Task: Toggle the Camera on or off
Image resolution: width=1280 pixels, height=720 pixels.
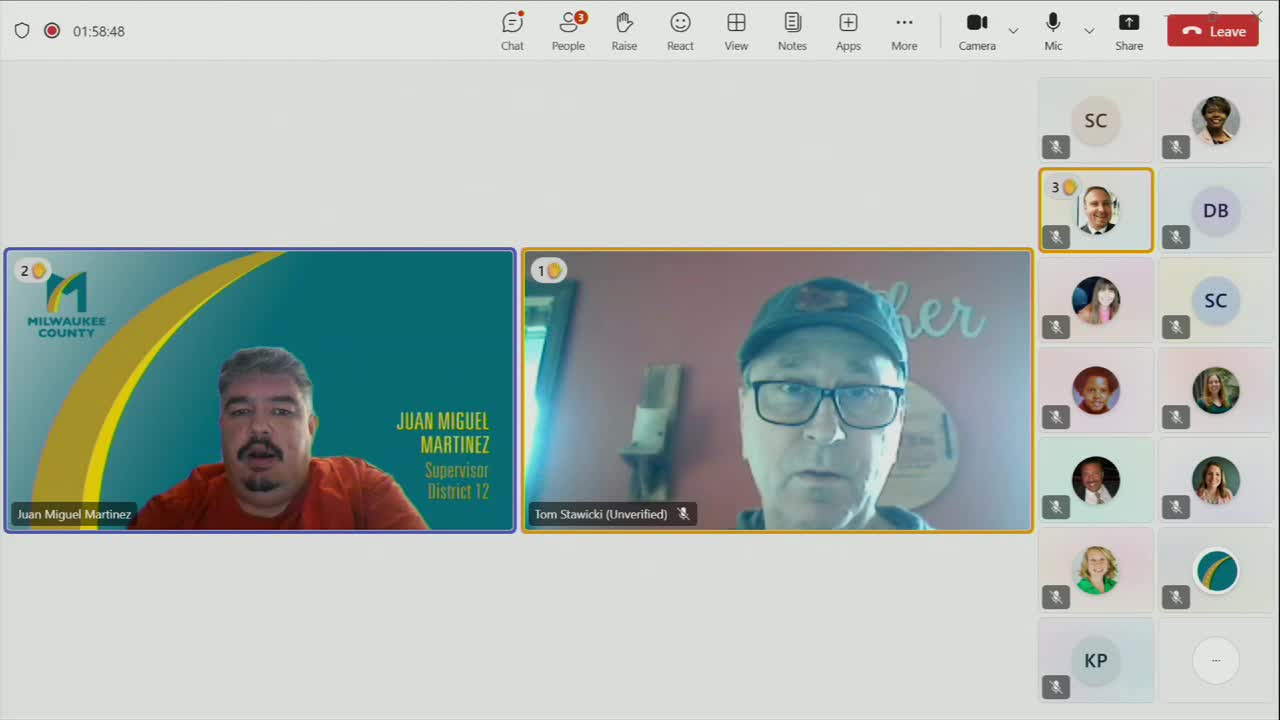Action: pos(977,31)
